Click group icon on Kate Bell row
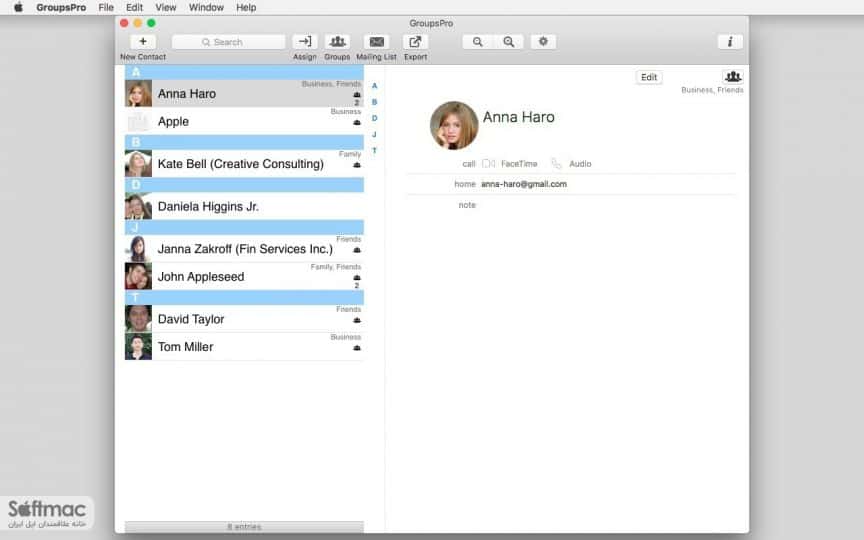Viewport: 864px width, 540px height. coord(357,165)
